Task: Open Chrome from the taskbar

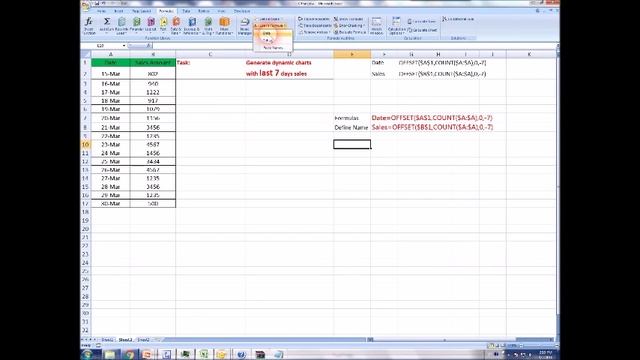Action: (x=129, y=354)
